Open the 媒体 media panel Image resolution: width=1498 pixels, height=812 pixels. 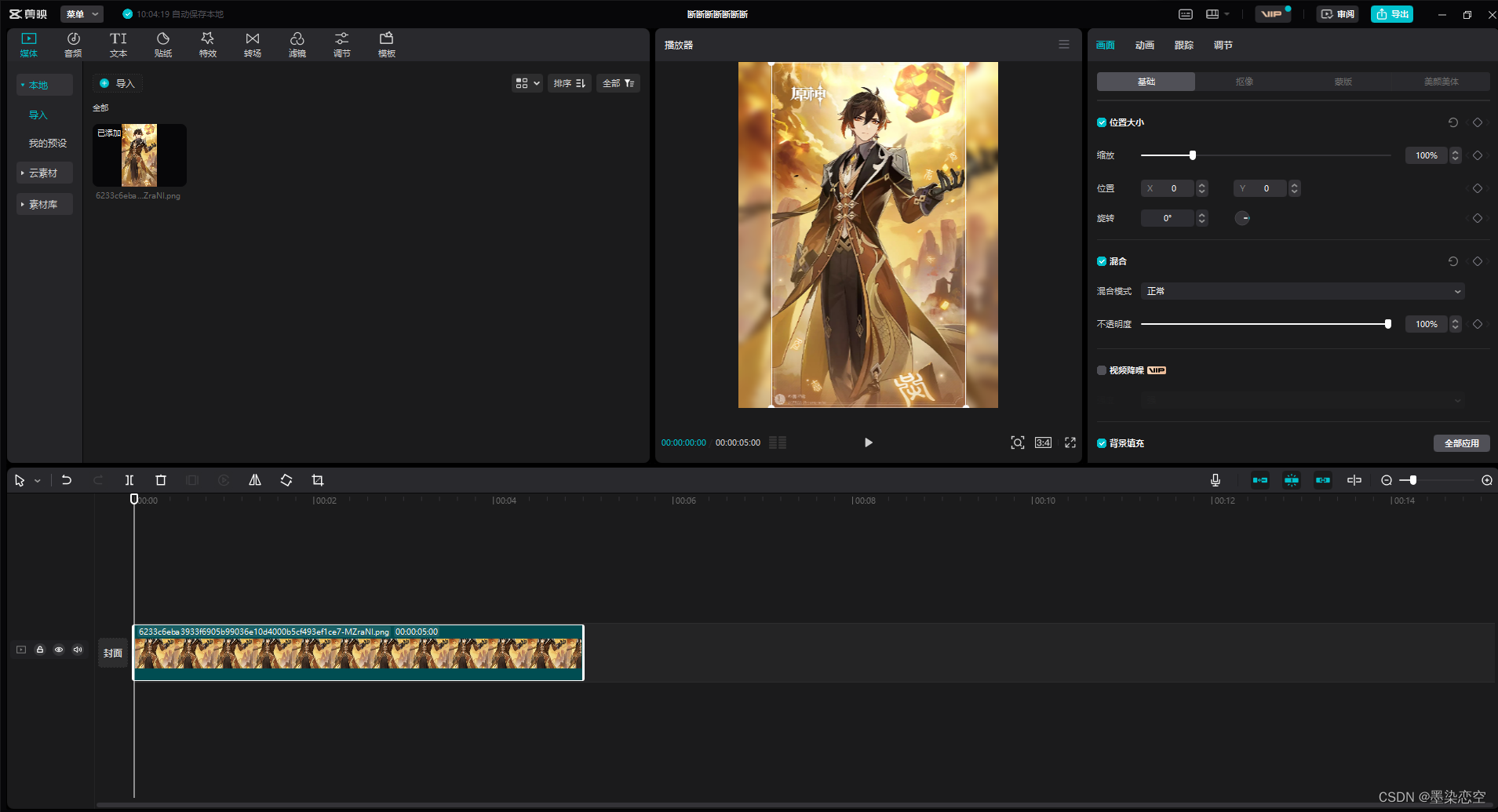29,45
